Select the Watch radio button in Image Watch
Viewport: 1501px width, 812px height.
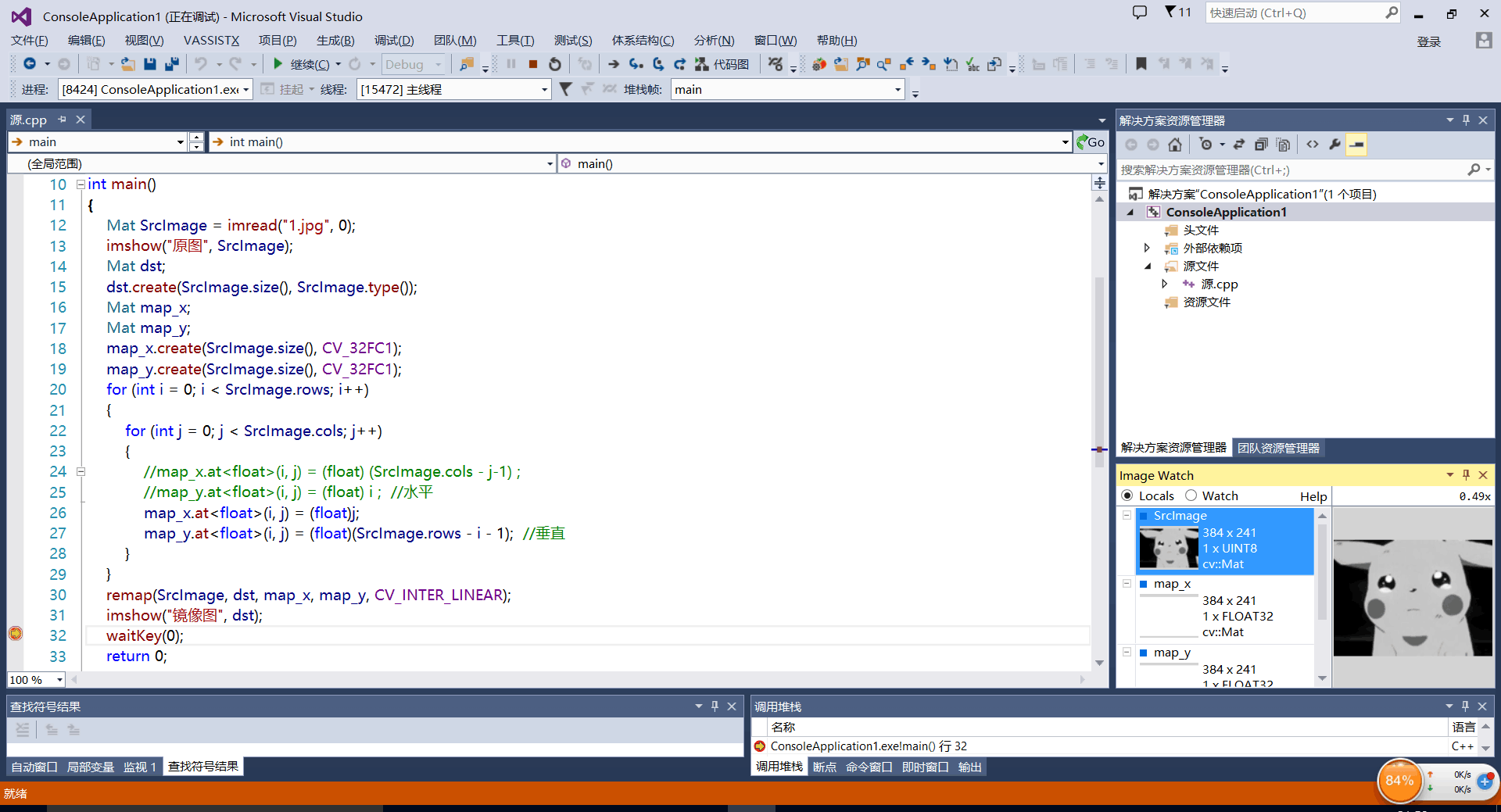[x=1191, y=495]
